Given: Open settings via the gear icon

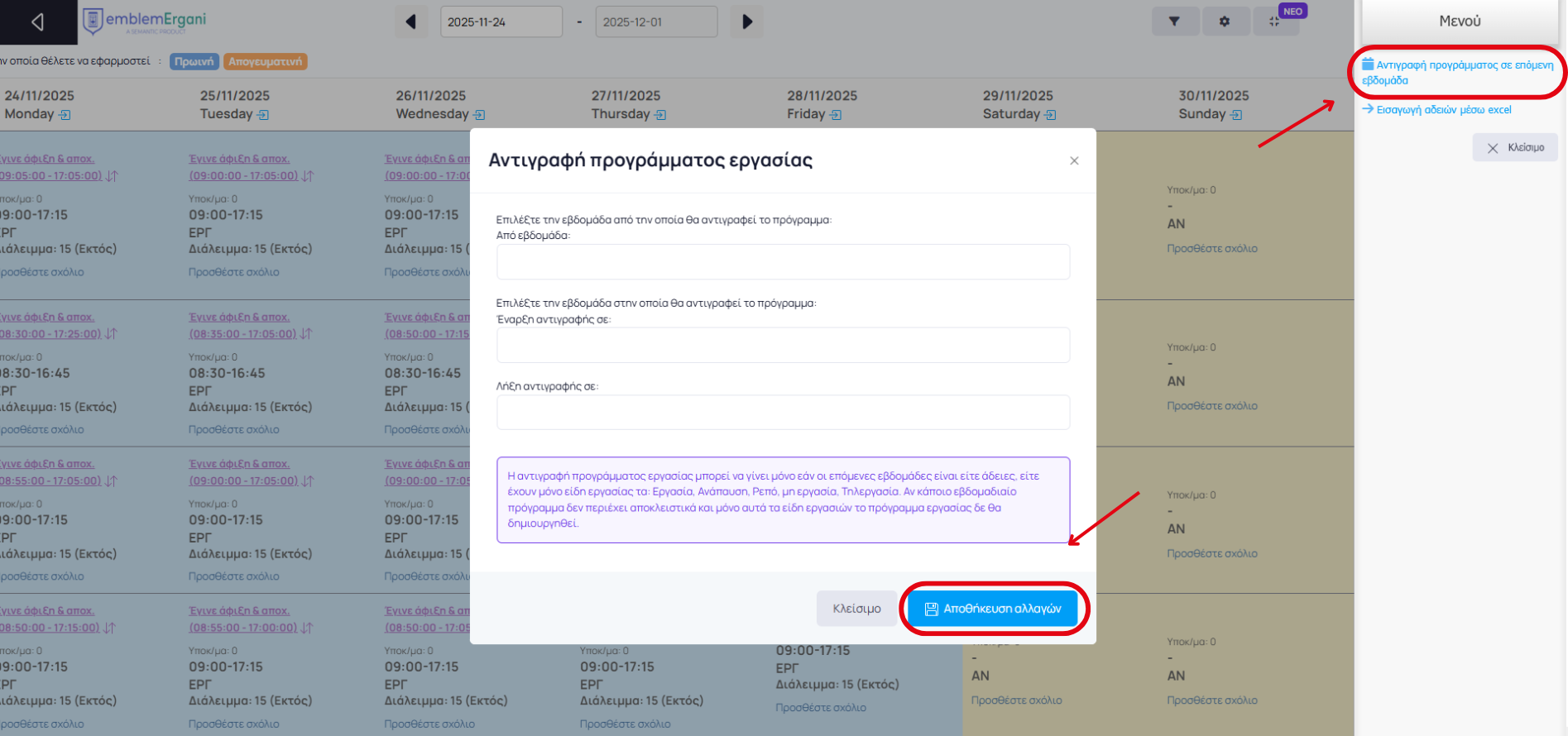Looking at the screenshot, I should pos(1224,22).
